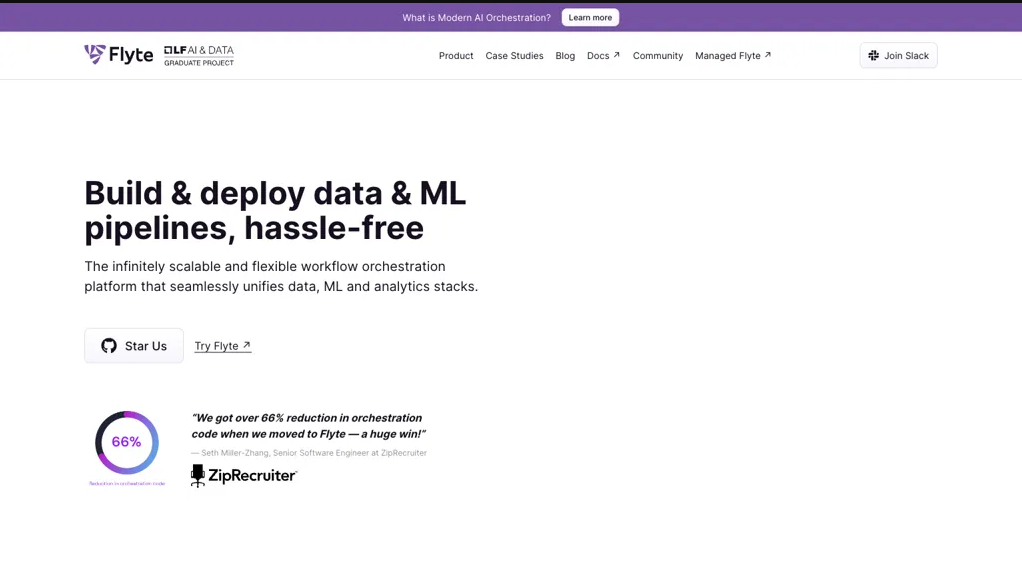Click the 'Reduction in orchestration code' caption
1022x579 pixels.
[127, 484]
